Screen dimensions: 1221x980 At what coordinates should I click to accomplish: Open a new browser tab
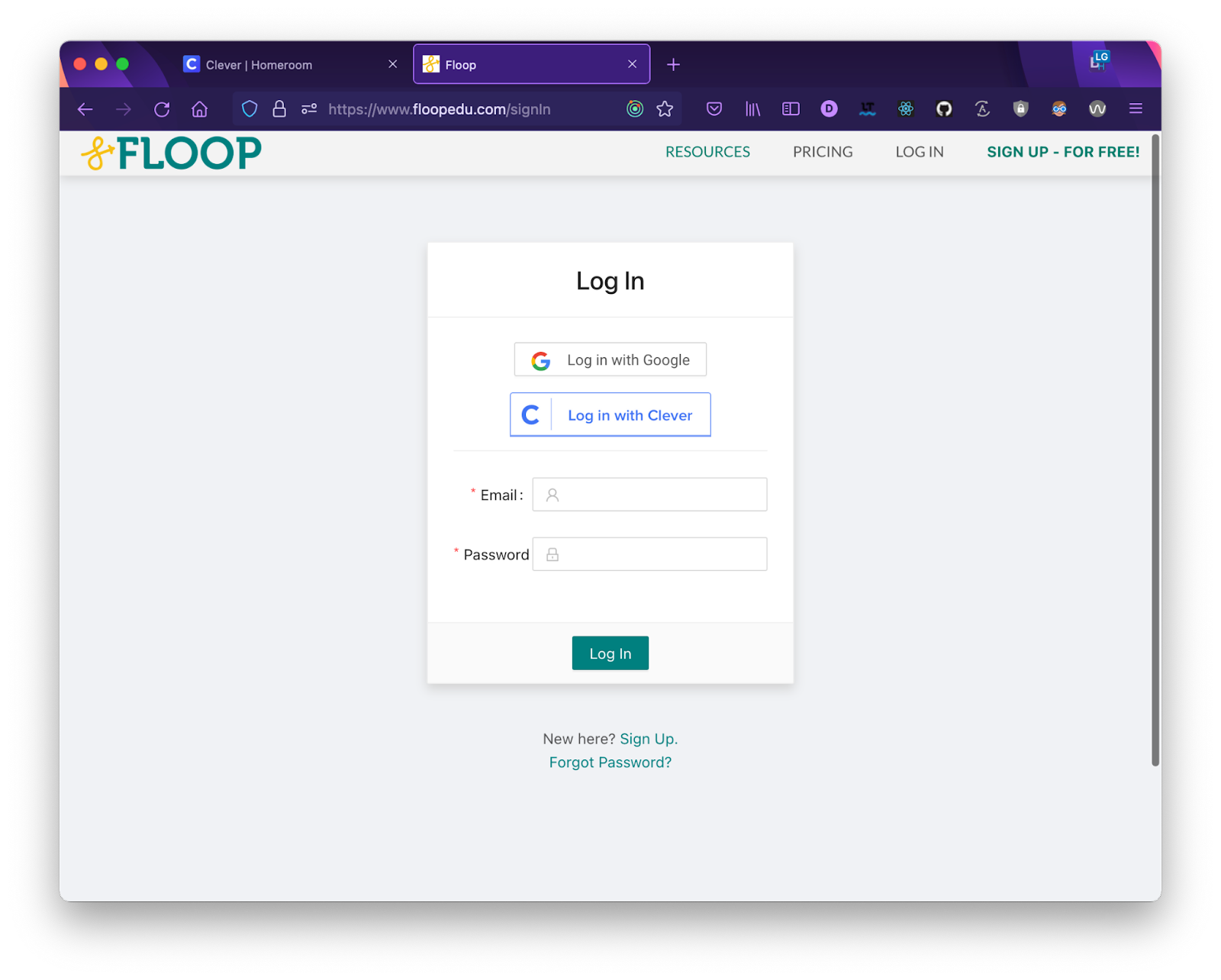pos(673,65)
